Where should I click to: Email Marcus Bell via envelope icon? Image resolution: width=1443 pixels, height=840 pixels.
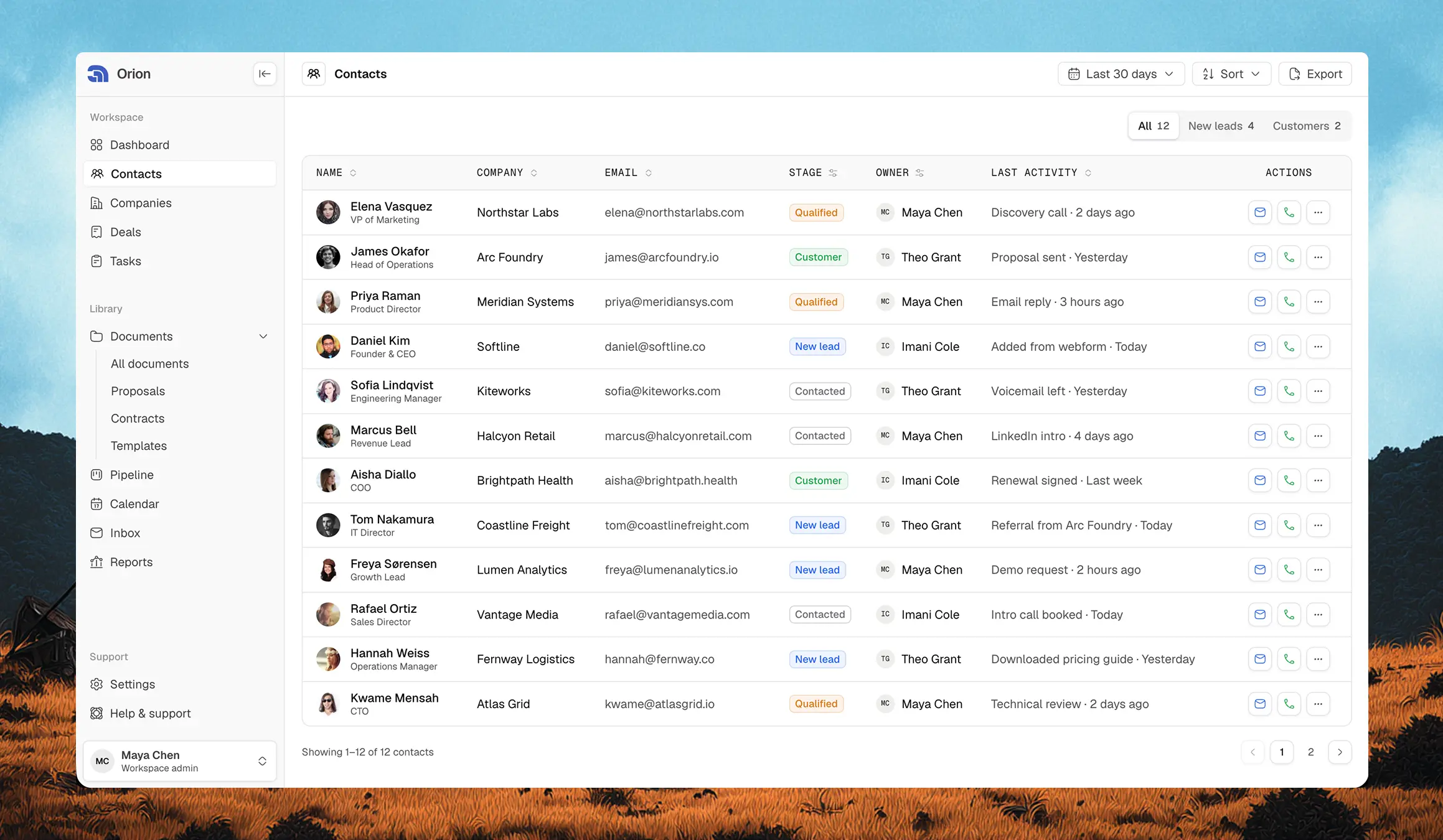click(x=1260, y=436)
